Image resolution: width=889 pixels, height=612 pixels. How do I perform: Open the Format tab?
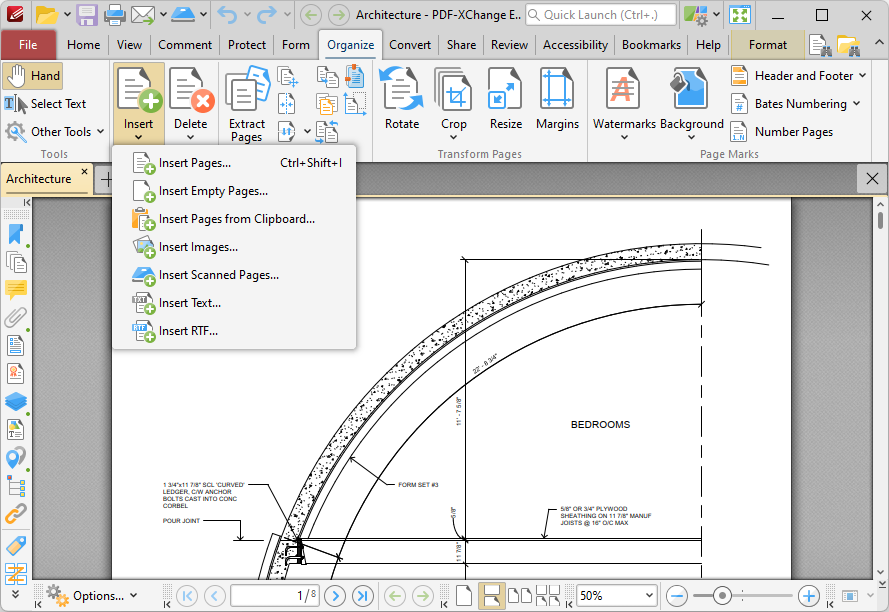coord(768,45)
